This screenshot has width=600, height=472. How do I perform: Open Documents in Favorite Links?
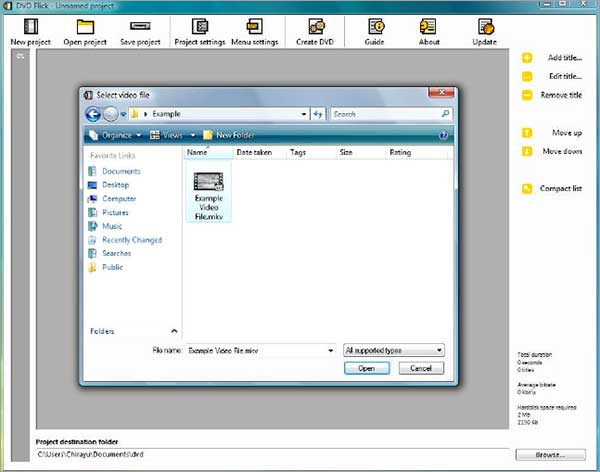[x=120, y=171]
